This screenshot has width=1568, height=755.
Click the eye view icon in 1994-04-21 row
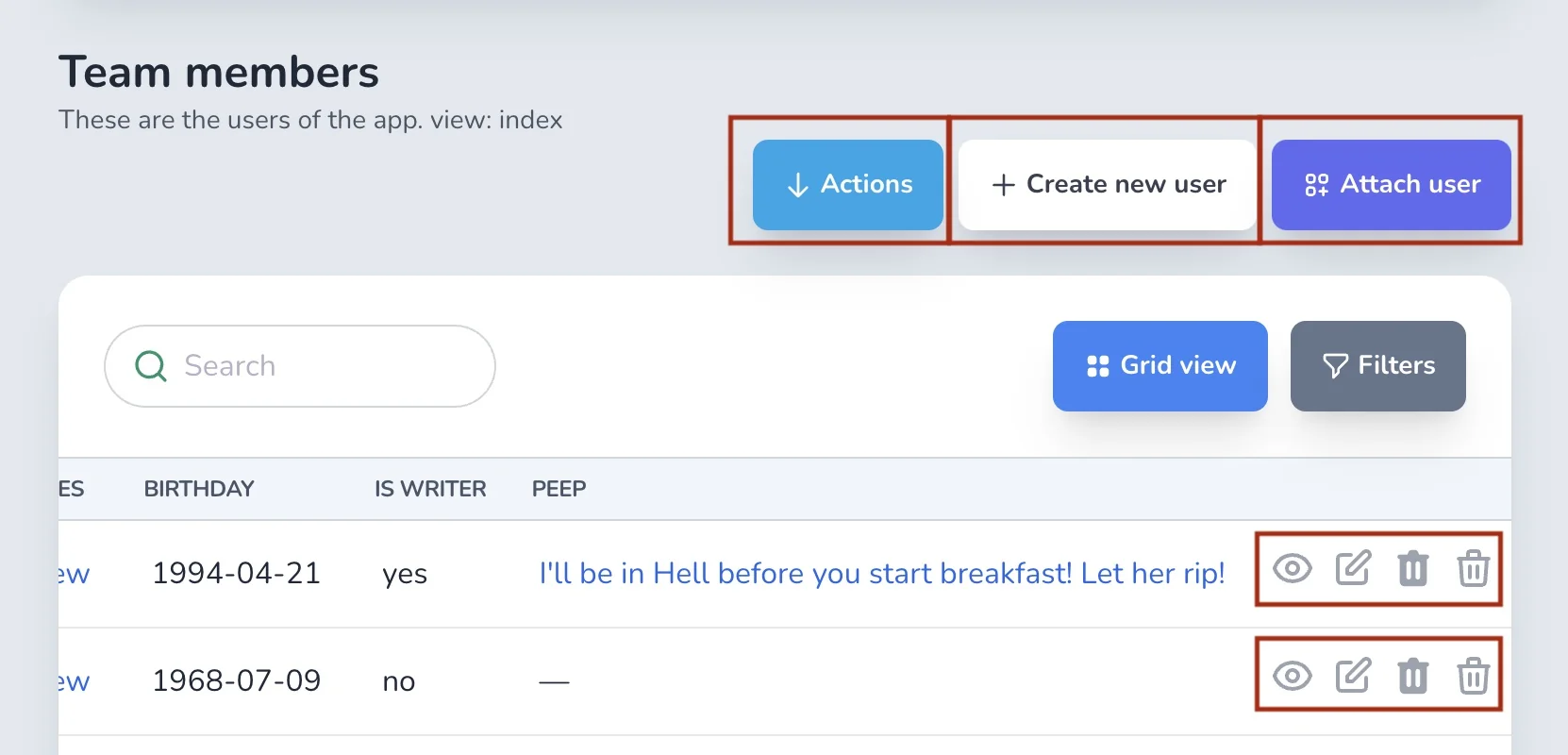(1293, 569)
